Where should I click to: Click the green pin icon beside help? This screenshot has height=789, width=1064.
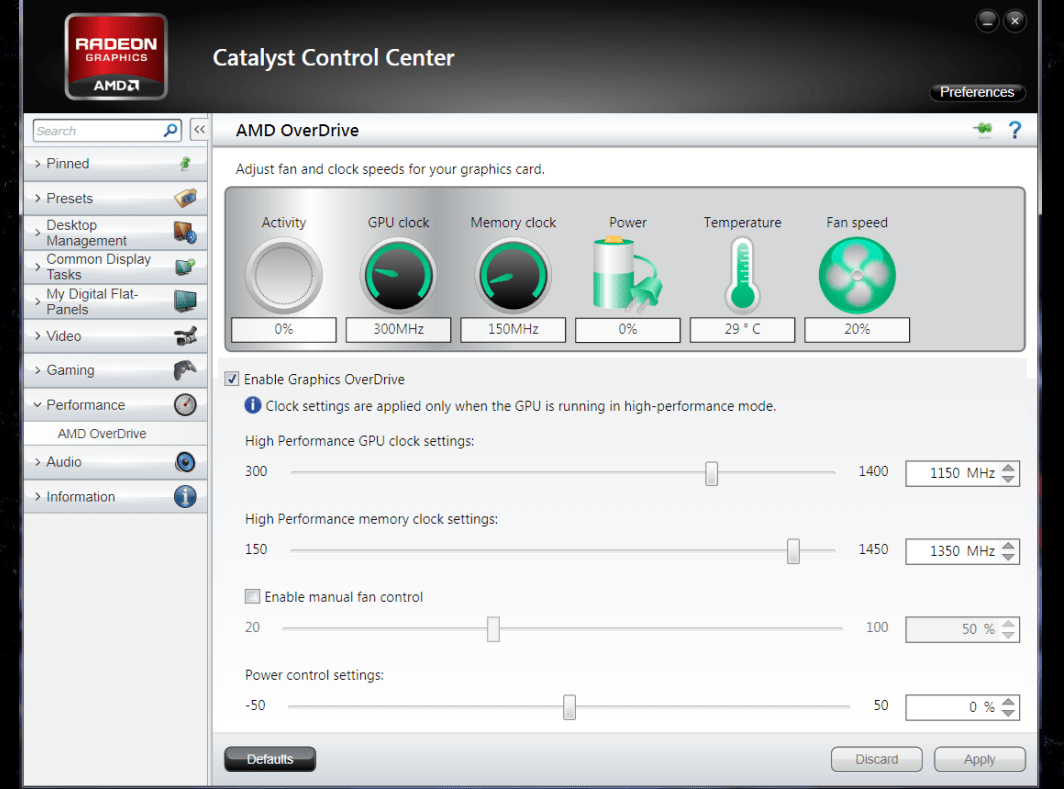tap(983, 128)
